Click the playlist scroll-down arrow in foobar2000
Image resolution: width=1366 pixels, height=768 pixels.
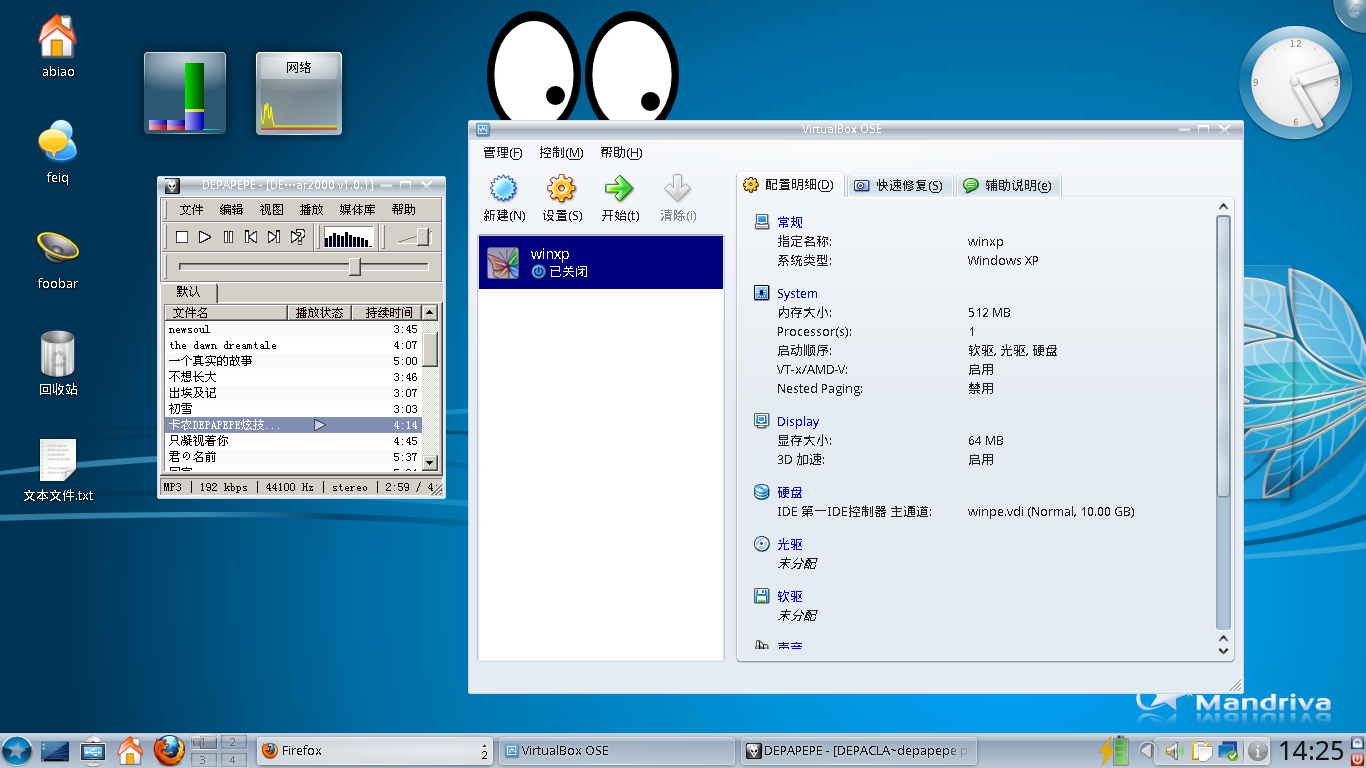(x=430, y=462)
